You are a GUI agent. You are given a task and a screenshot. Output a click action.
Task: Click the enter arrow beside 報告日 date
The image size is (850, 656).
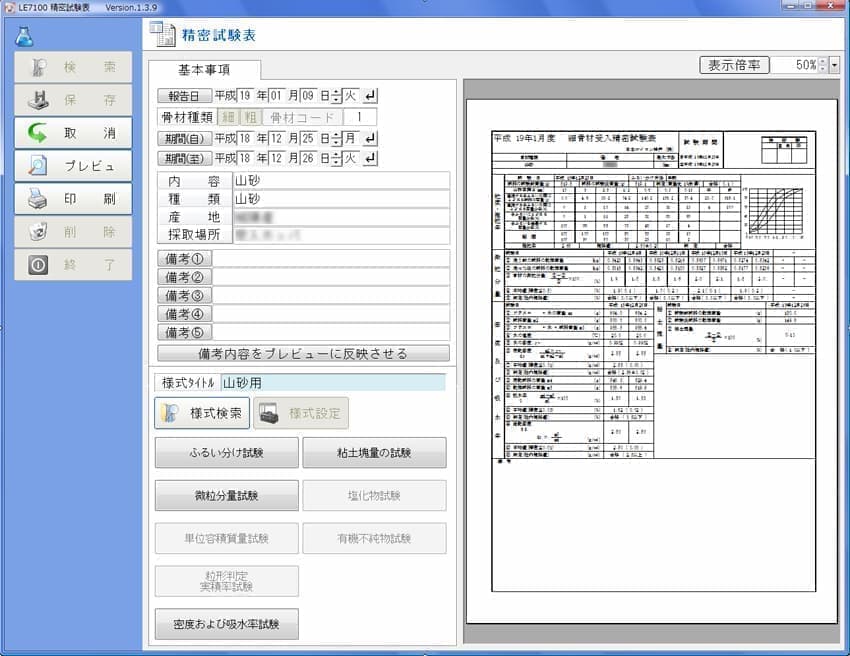pos(371,96)
